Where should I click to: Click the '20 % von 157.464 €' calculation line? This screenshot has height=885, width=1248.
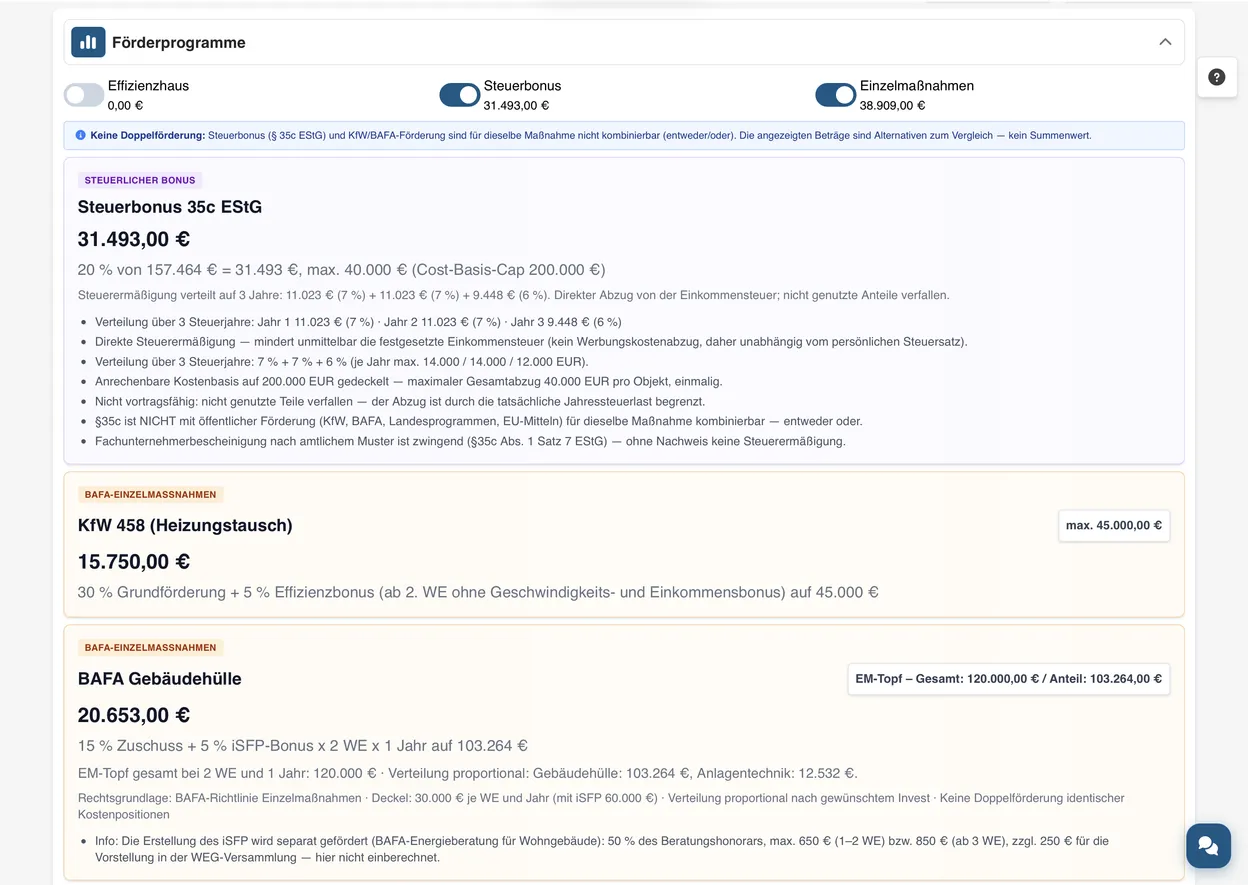point(341,269)
